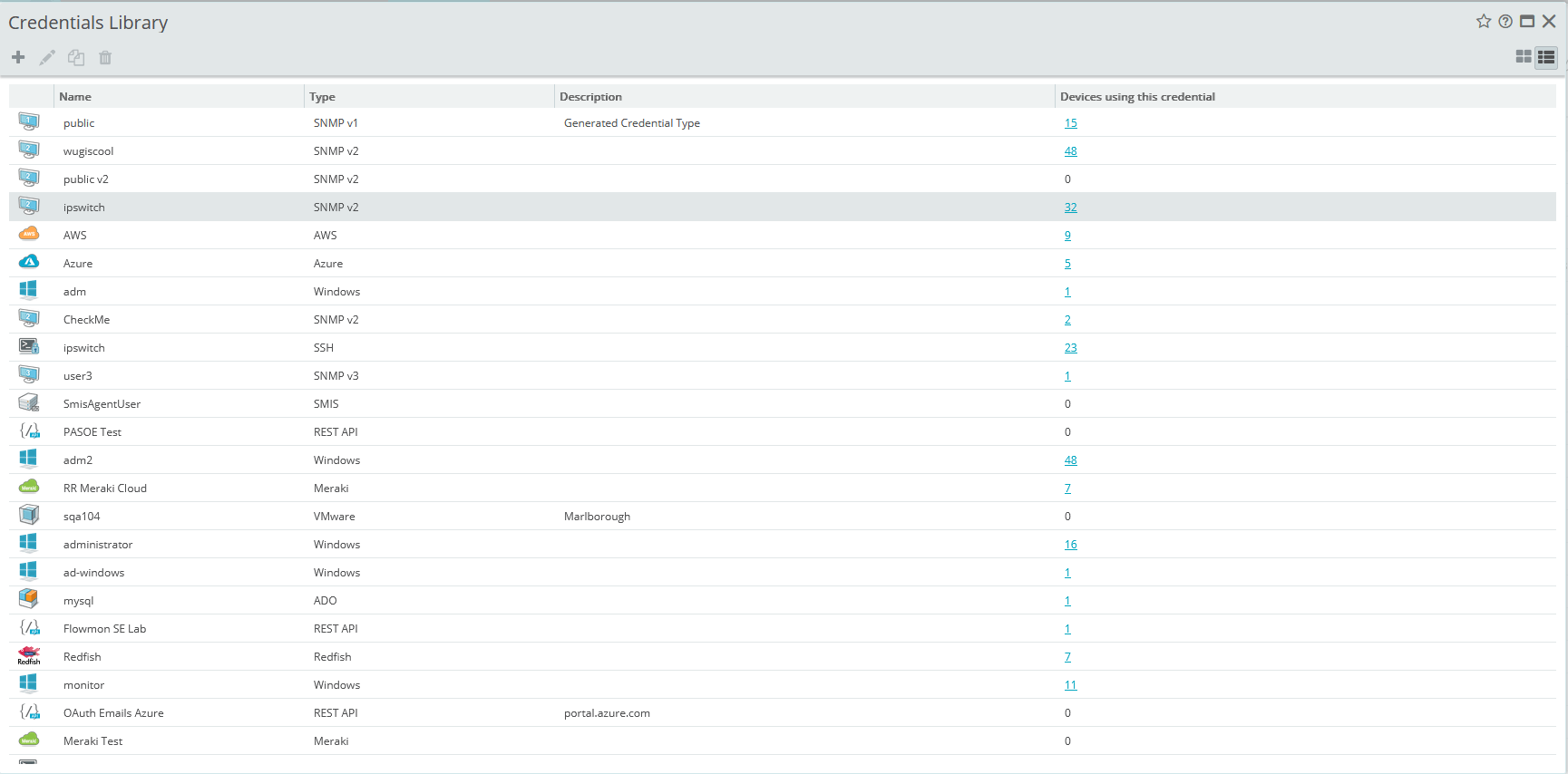
Task: Select the SmisAgentUser credential name
Action: point(102,404)
